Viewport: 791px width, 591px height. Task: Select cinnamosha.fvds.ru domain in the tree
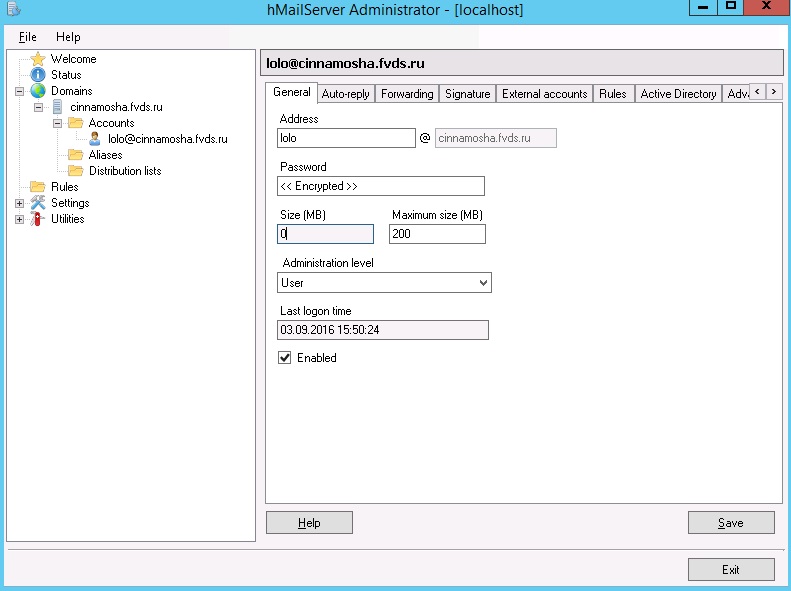[117, 107]
